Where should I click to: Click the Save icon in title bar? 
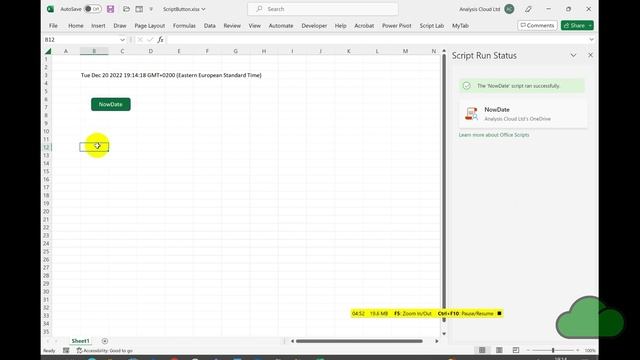[110, 9]
